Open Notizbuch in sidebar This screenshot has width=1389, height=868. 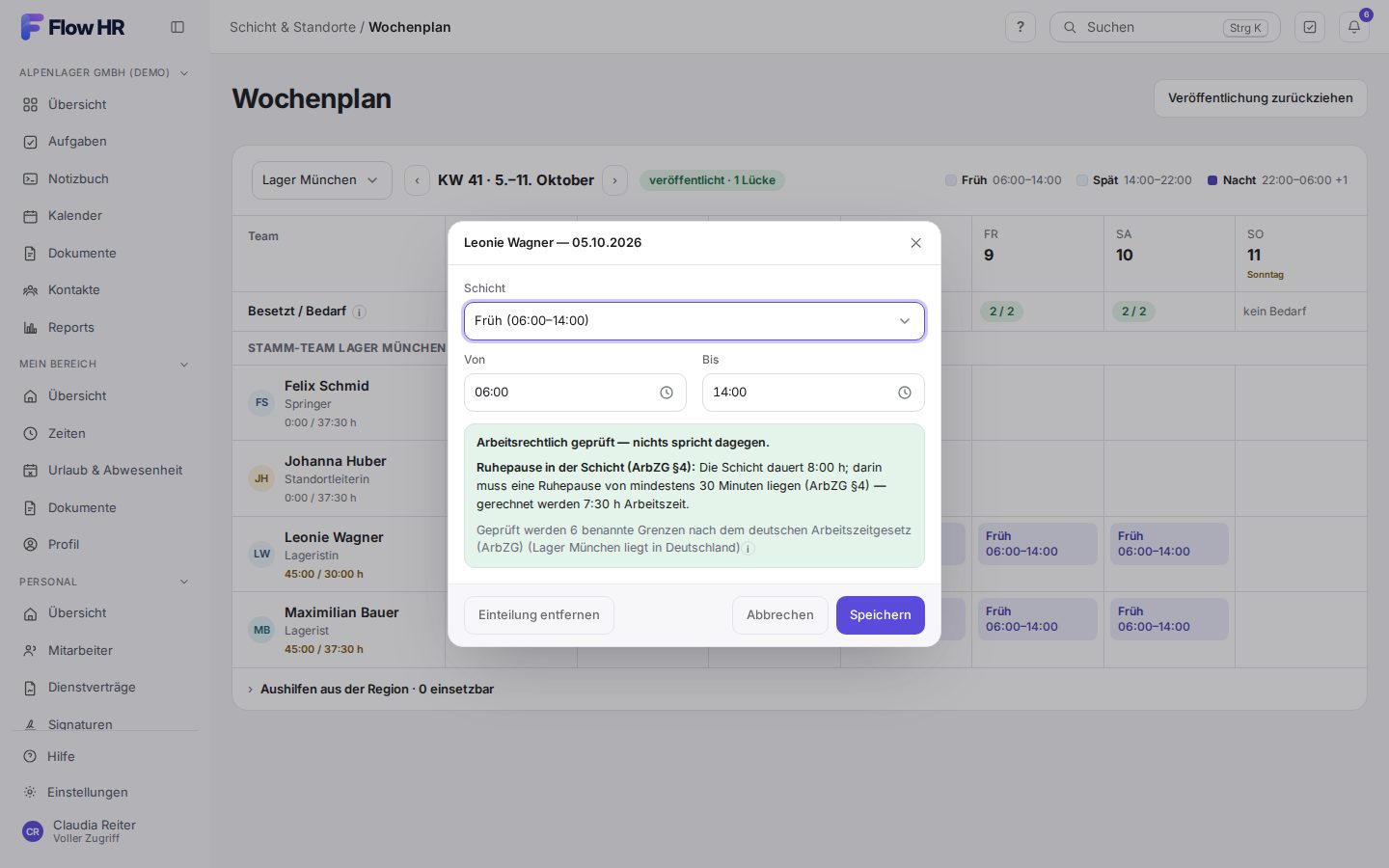coord(105,178)
